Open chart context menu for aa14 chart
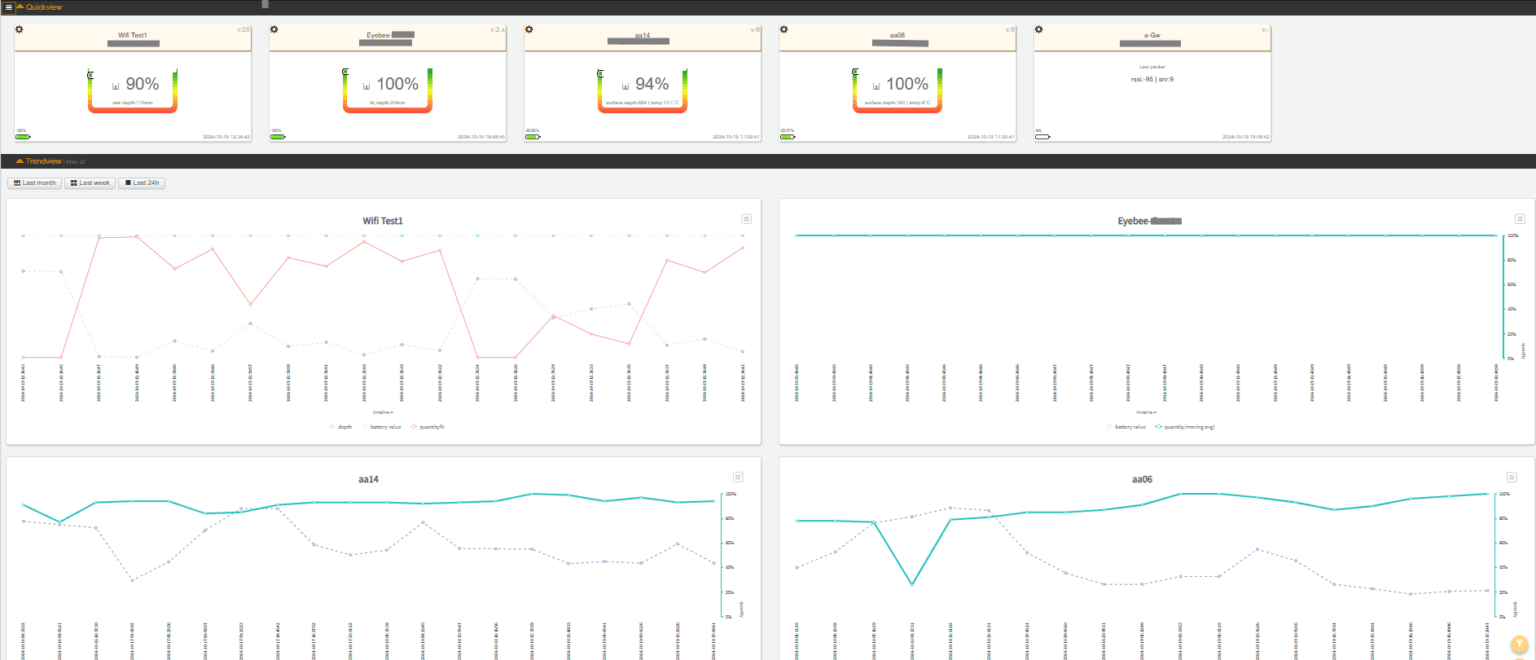Image resolution: width=1536 pixels, height=660 pixels. (x=738, y=477)
